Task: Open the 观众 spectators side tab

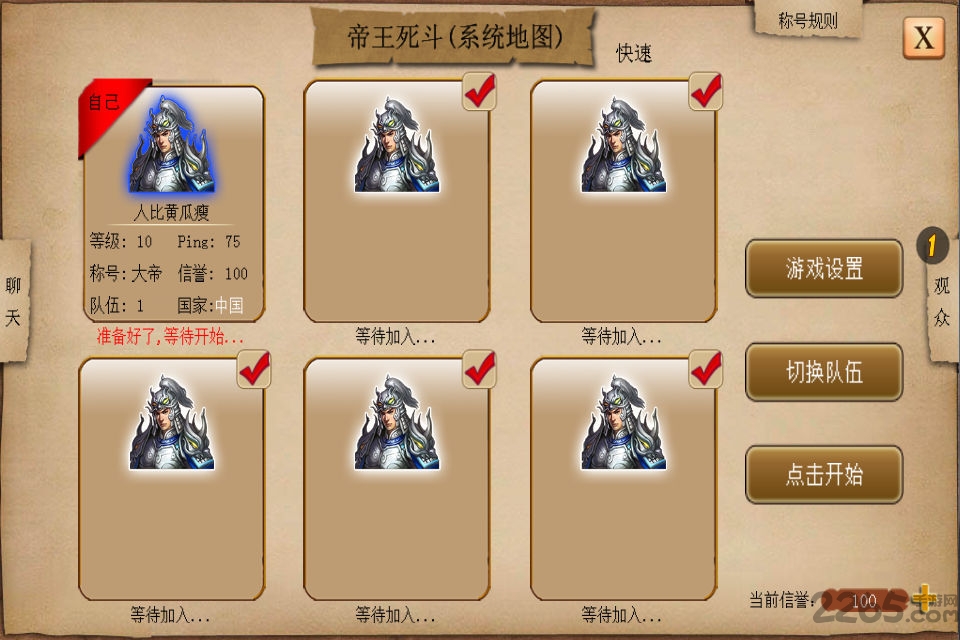Action: [942, 301]
